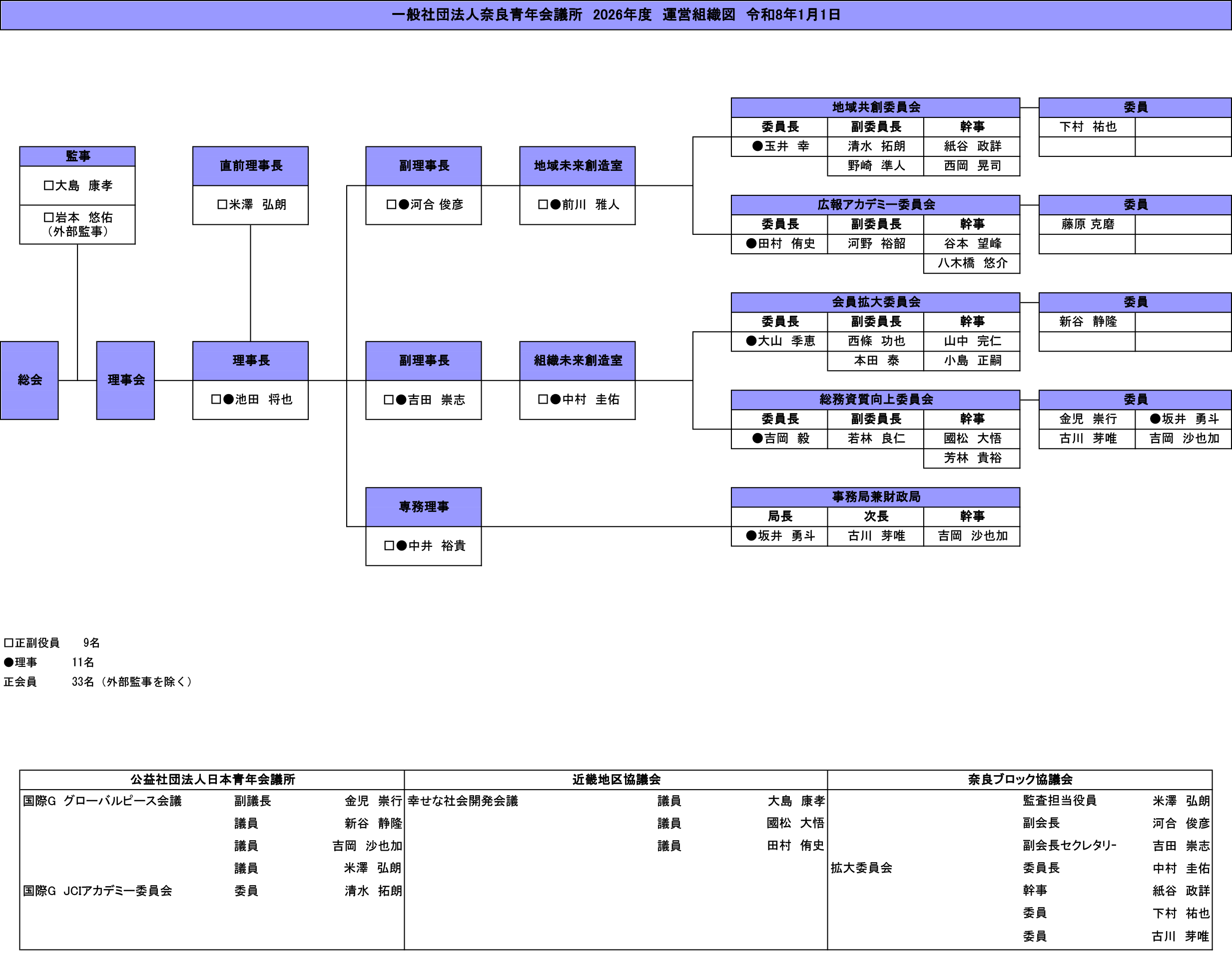Click the name 池田 将也
This screenshot has width=1232, height=978.
tap(251, 399)
